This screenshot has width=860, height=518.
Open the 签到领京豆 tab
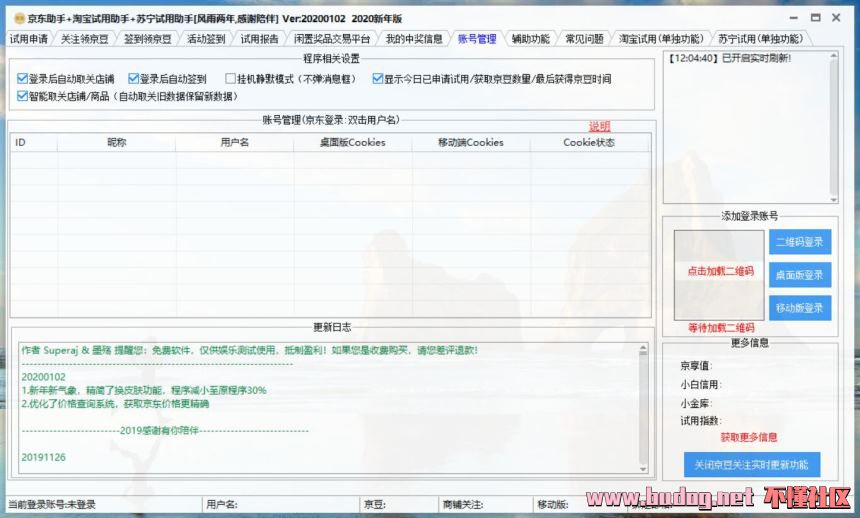(148, 39)
